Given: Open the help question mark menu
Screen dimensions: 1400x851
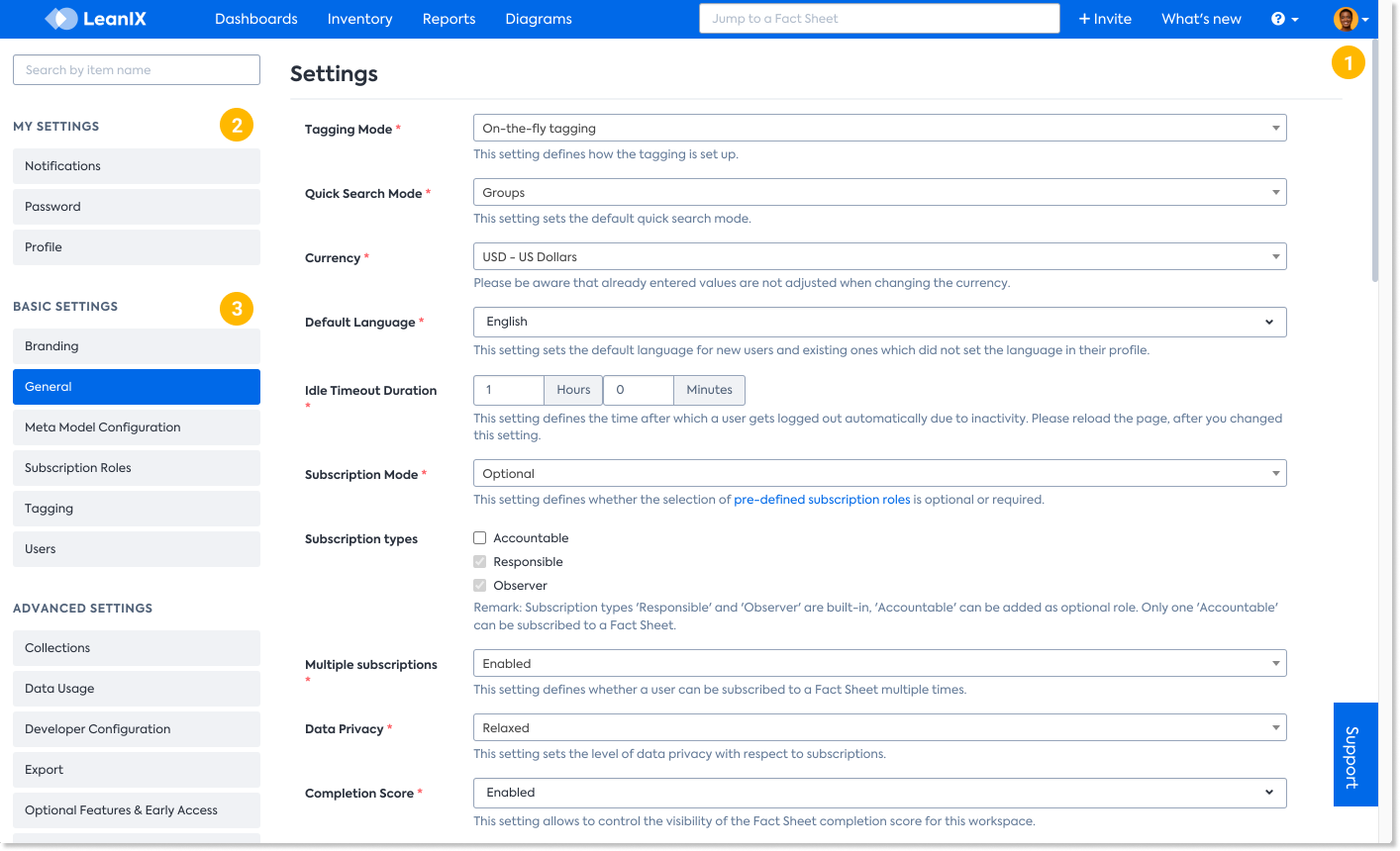Looking at the screenshot, I should 1284,19.
